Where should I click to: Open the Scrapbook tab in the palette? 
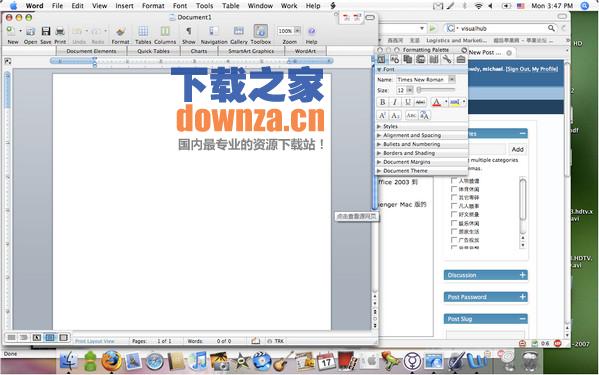(421, 59)
